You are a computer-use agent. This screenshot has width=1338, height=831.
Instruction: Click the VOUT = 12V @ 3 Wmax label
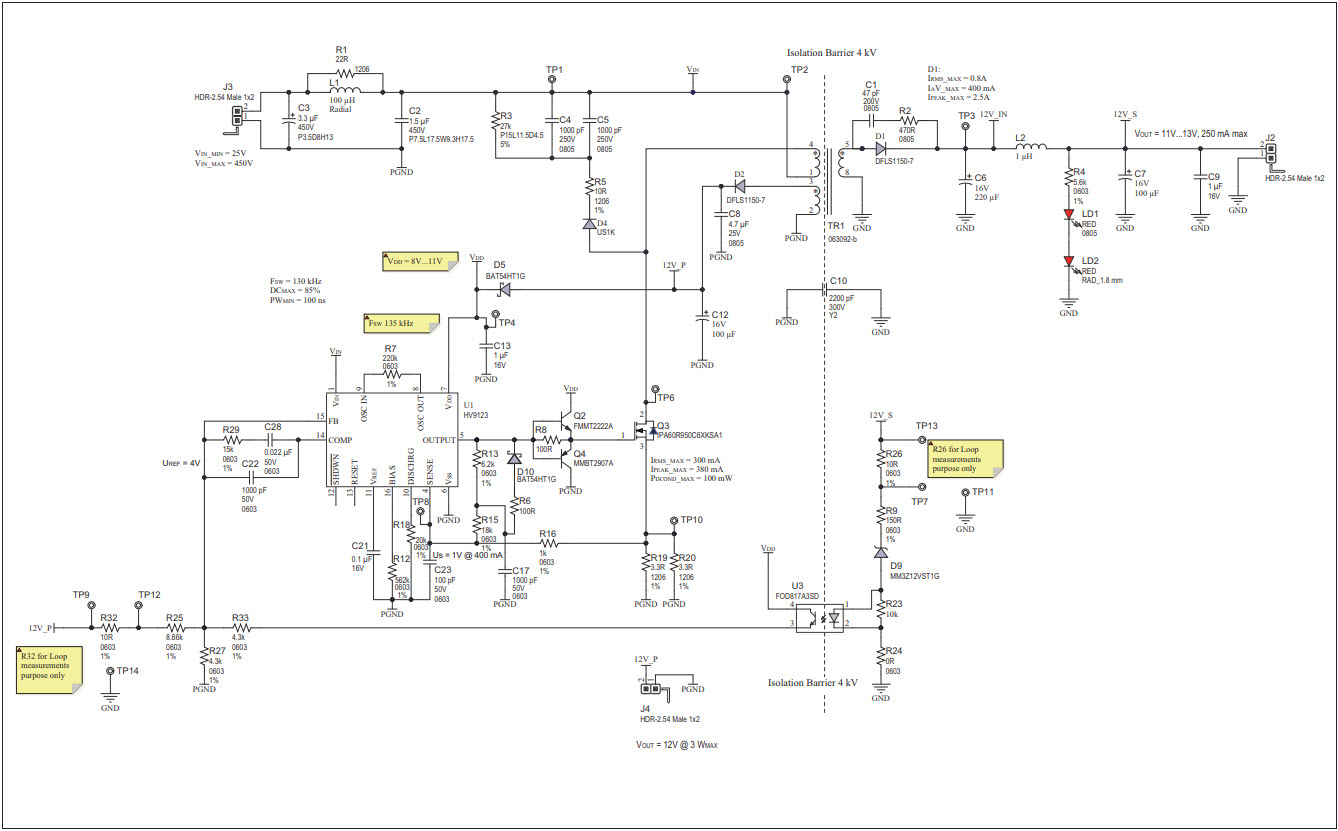pos(677,744)
